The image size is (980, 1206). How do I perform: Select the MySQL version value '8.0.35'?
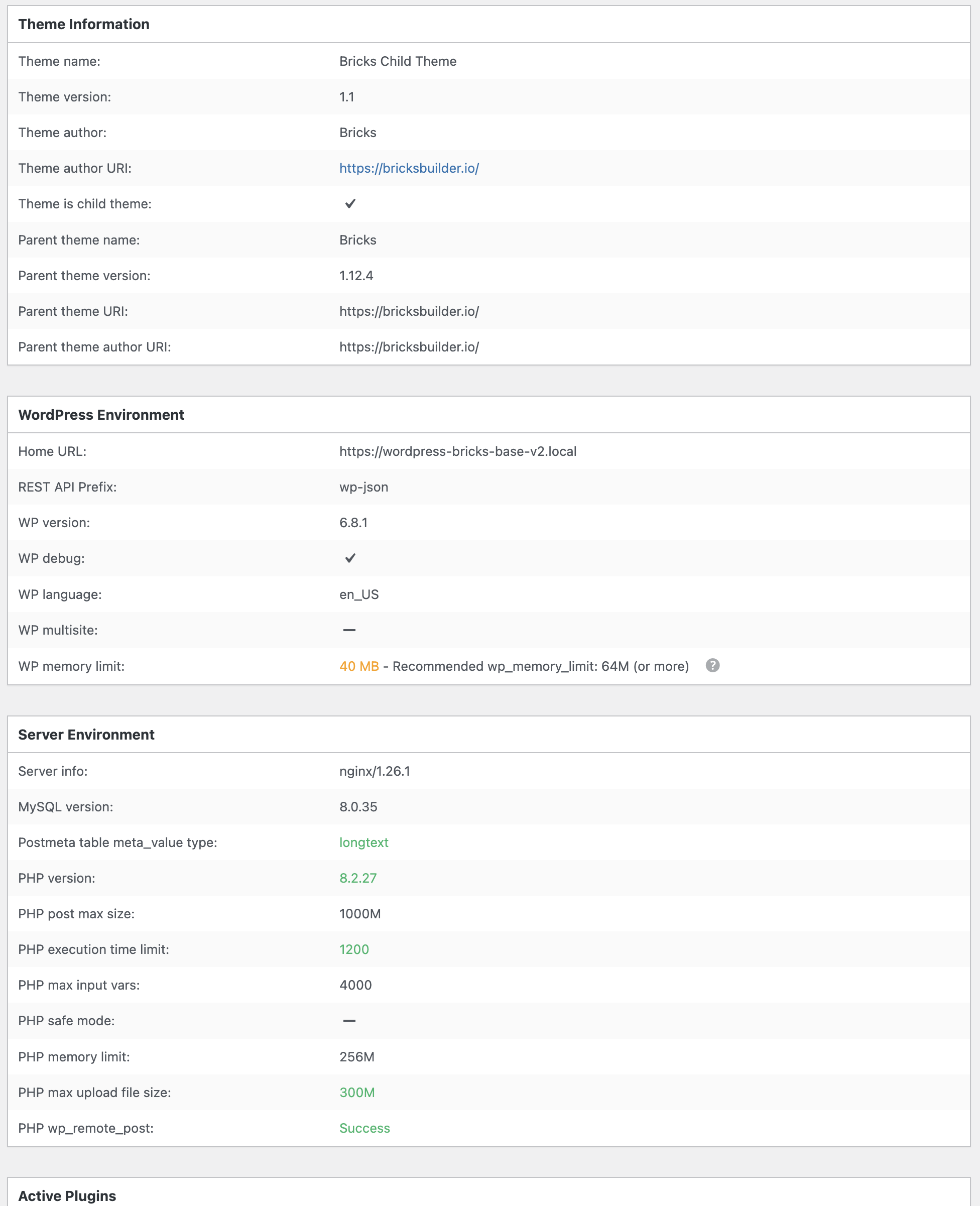[x=358, y=807]
